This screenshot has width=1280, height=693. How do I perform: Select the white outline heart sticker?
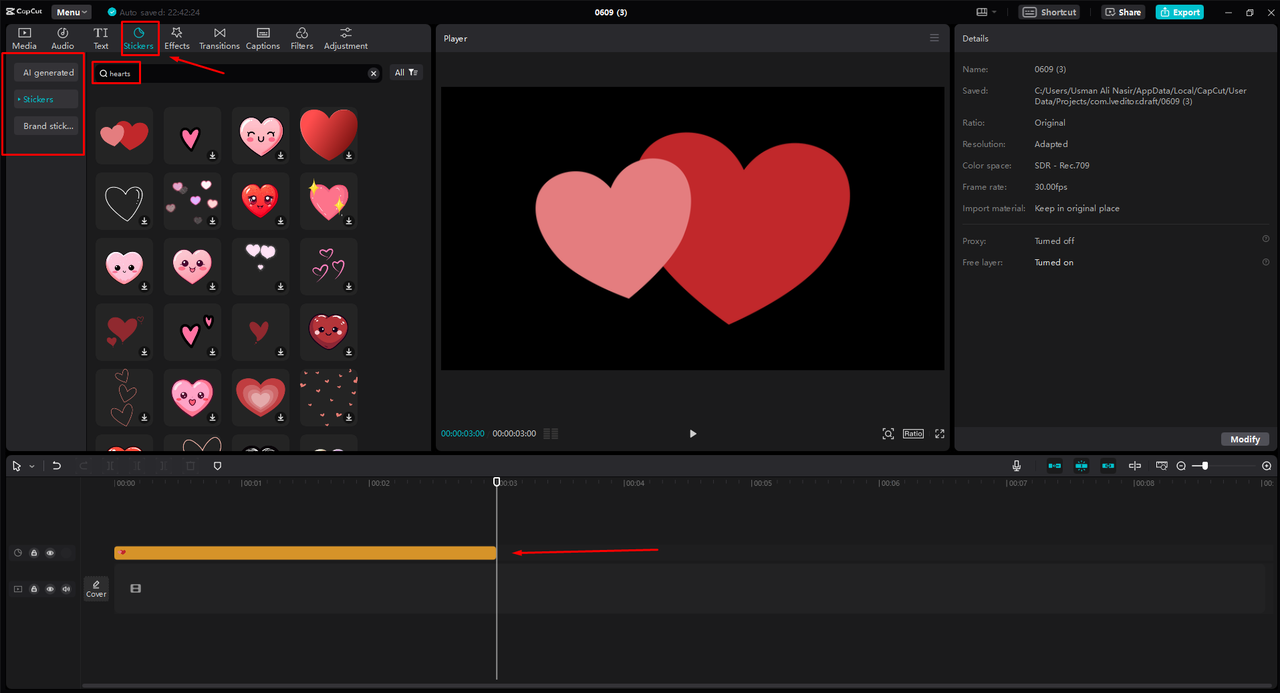point(124,201)
